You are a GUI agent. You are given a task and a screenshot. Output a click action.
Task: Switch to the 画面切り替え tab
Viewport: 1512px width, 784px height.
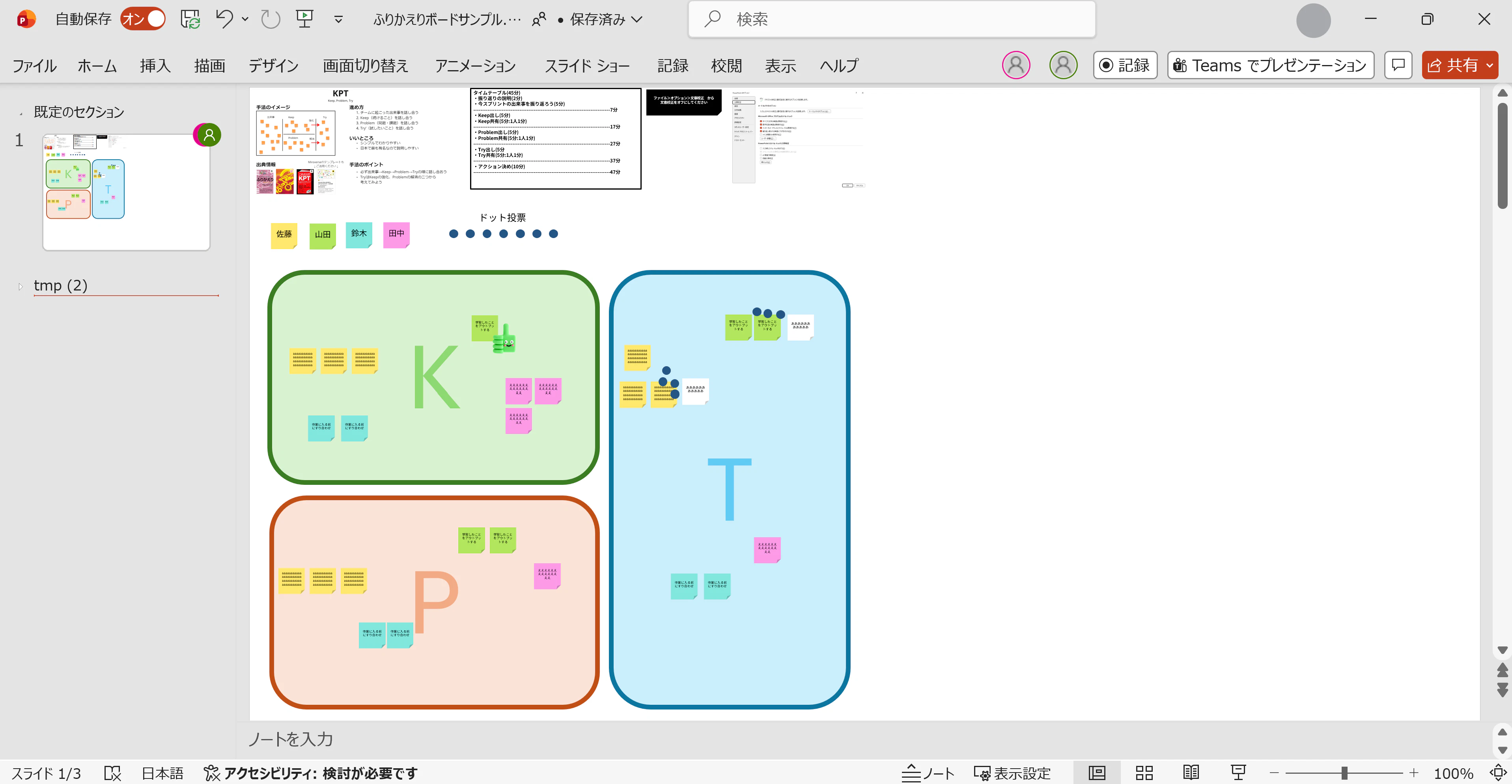365,65
